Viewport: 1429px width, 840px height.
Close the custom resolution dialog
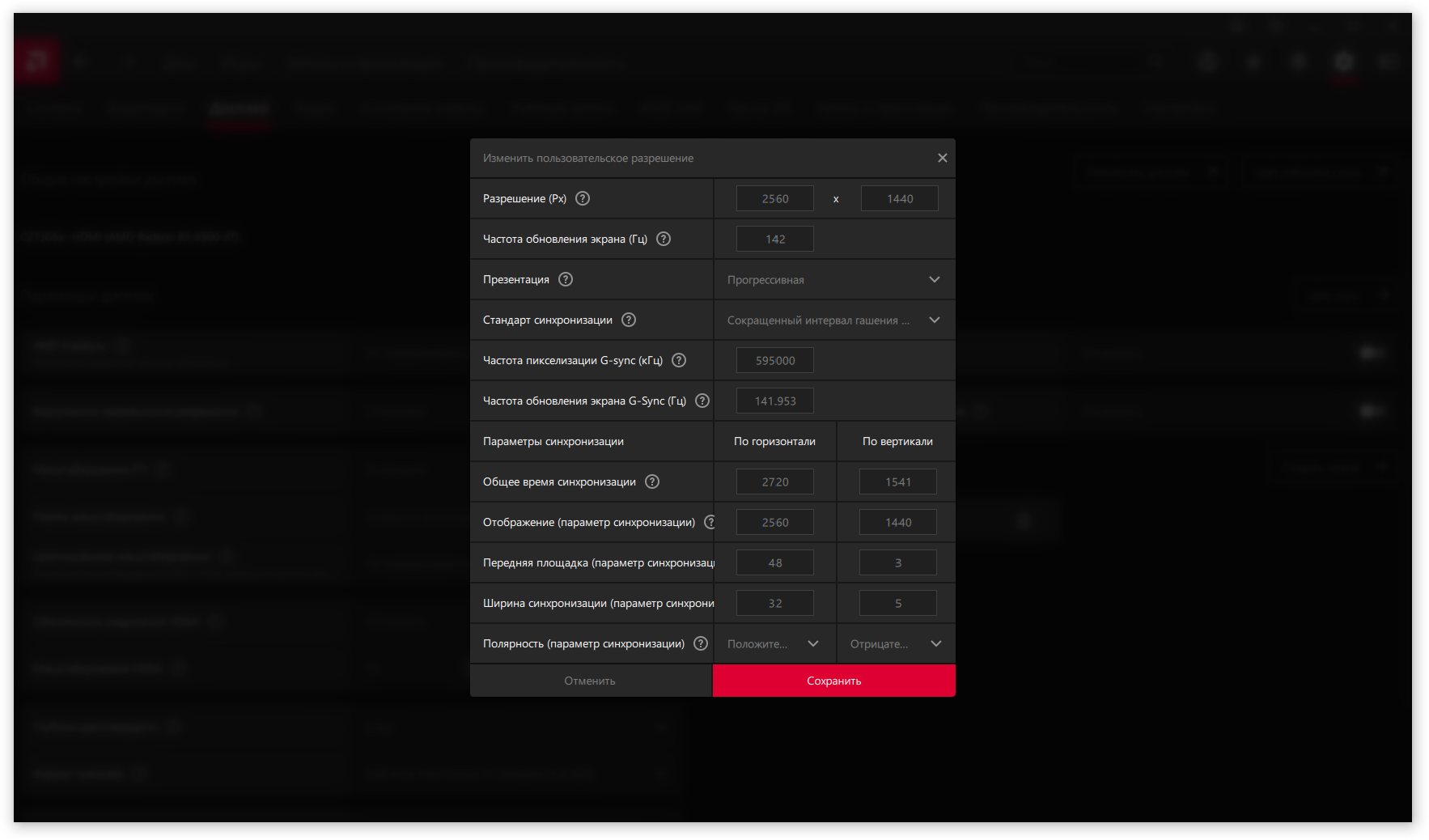coord(942,158)
